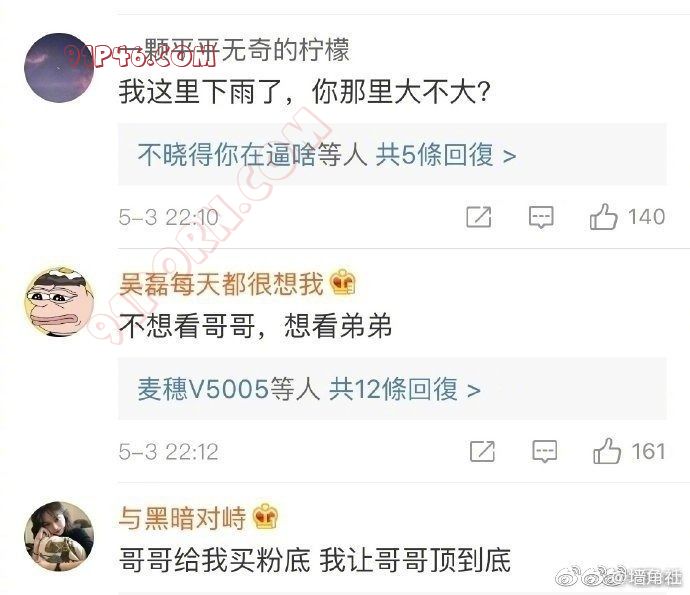
Task: Click the arrow after 共12條回復
Action: coord(473,390)
